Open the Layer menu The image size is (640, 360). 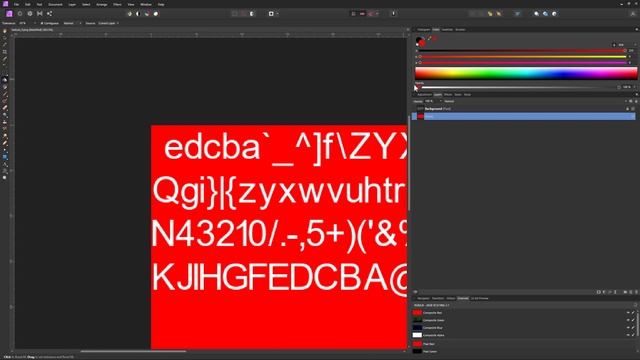point(72,4)
